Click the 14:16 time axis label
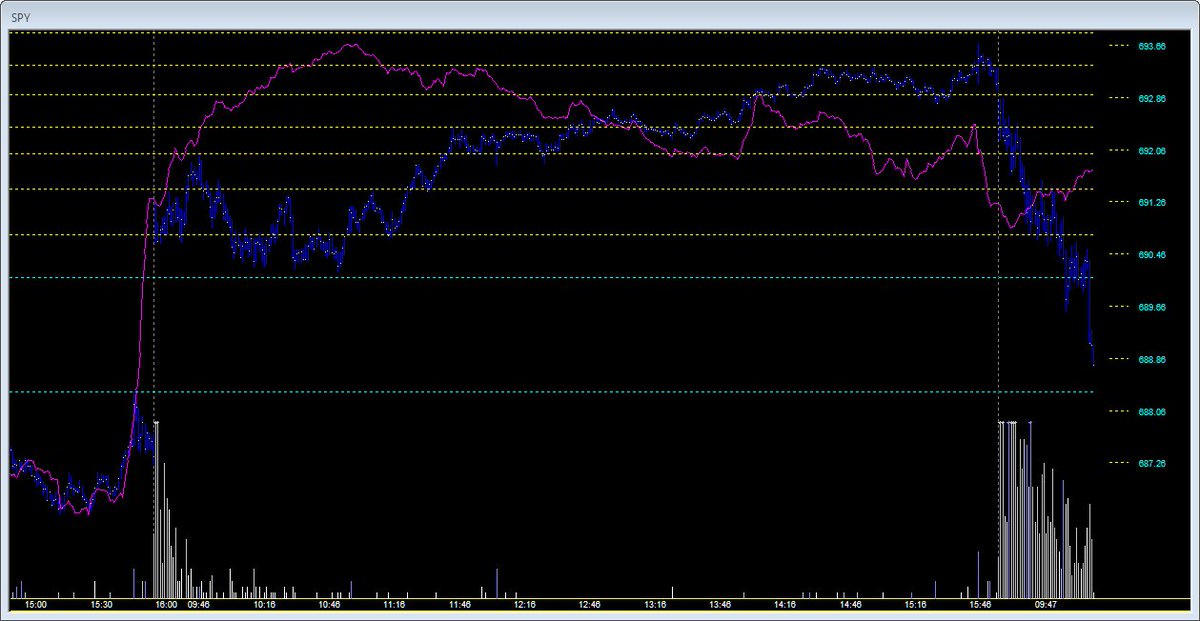1200x621 pixels. coord(785,605)
